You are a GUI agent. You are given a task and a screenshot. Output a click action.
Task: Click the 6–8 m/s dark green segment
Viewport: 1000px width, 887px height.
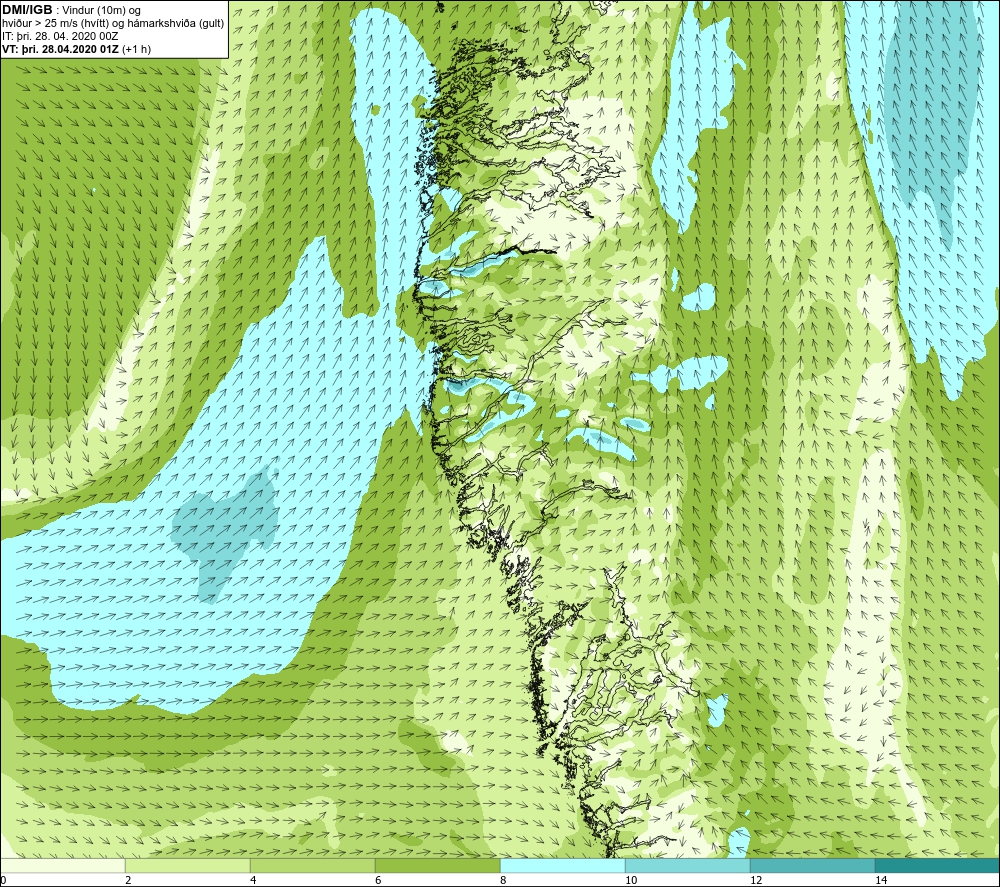pos(438,865)
